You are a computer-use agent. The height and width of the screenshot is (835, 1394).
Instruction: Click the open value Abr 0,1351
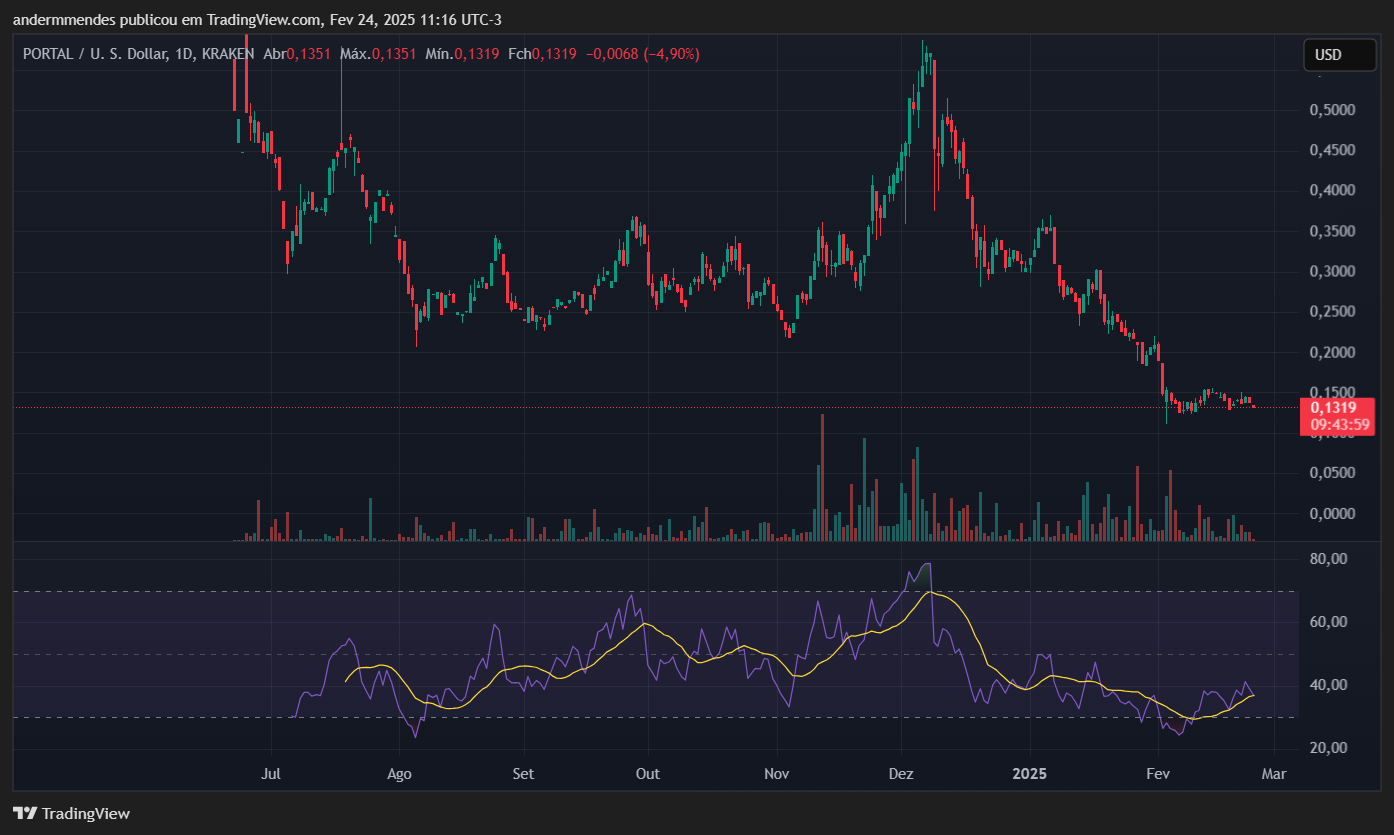299,54
